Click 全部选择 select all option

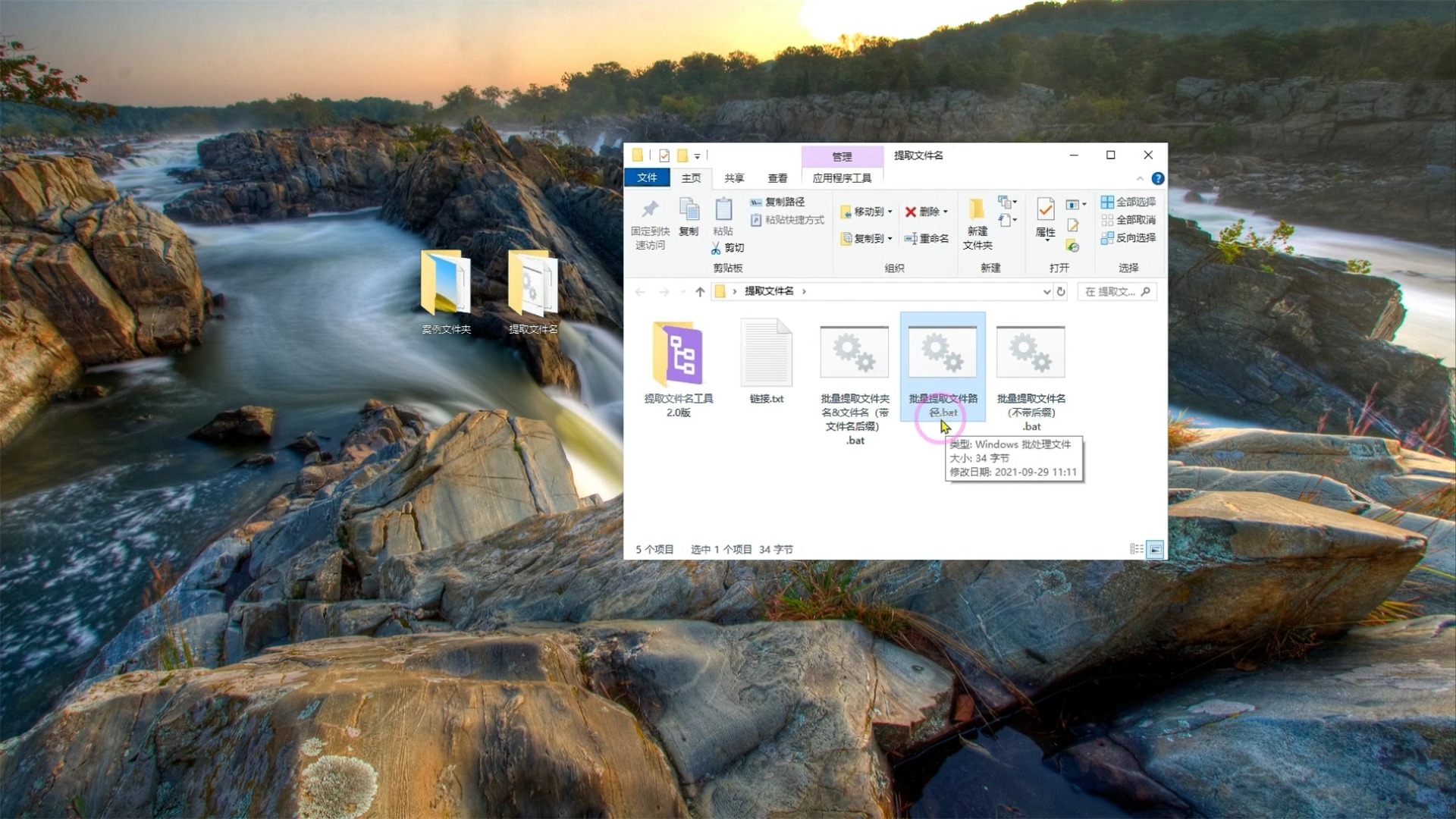click(x=1128, y=202)
